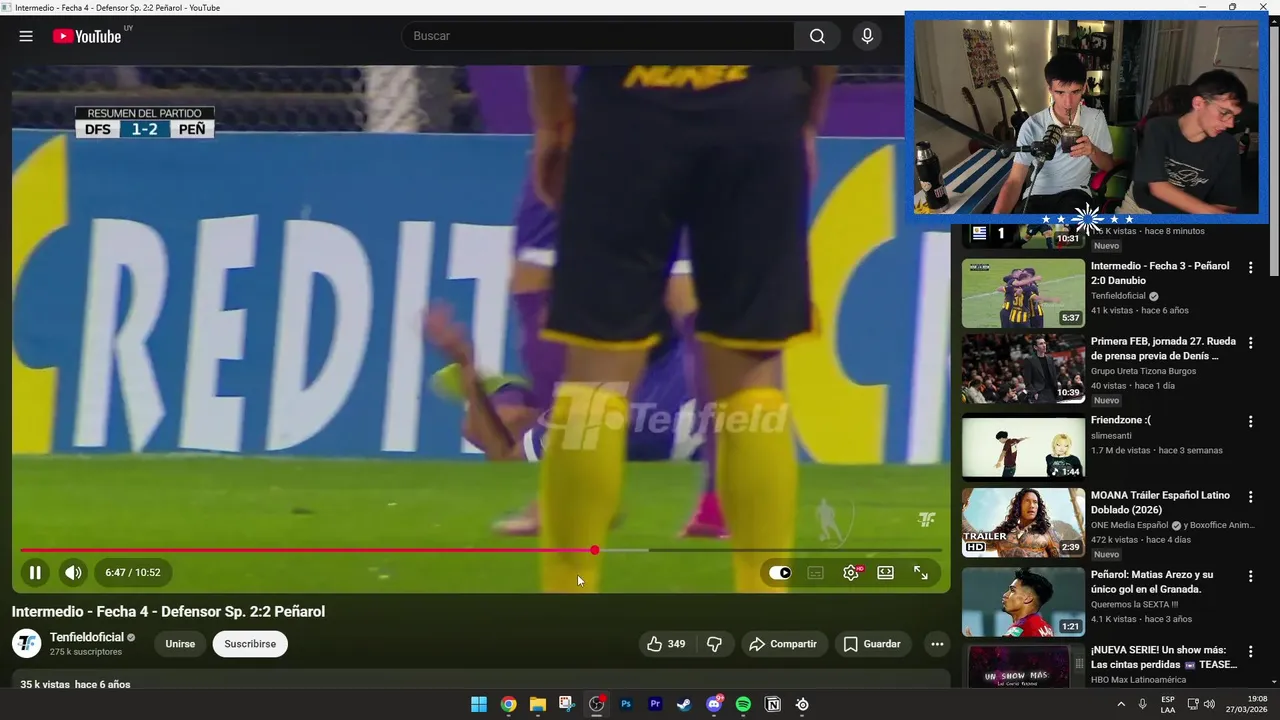Click the slimesanti channel name

click(1112, 435)
